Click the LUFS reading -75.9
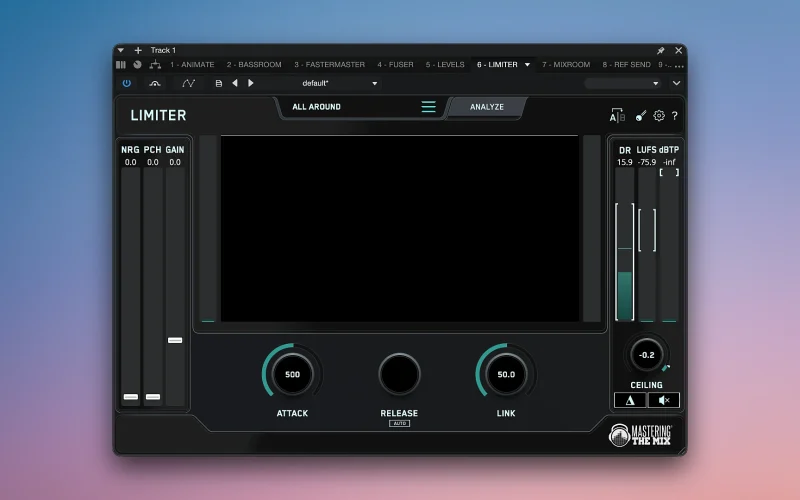 point(647,162)
